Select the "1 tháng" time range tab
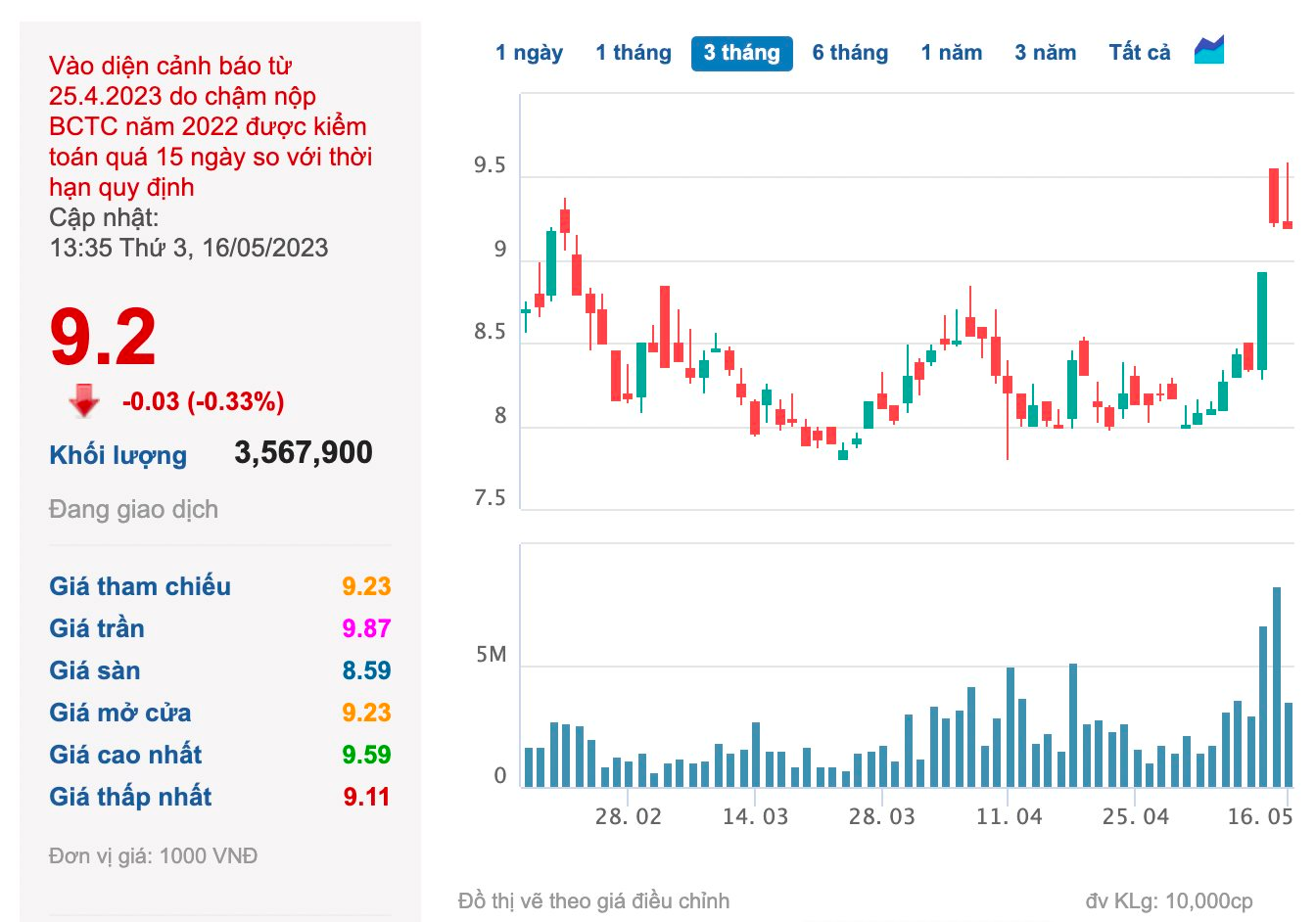The width and height of the screenshot is (1316, 922). tap(634, 53)
